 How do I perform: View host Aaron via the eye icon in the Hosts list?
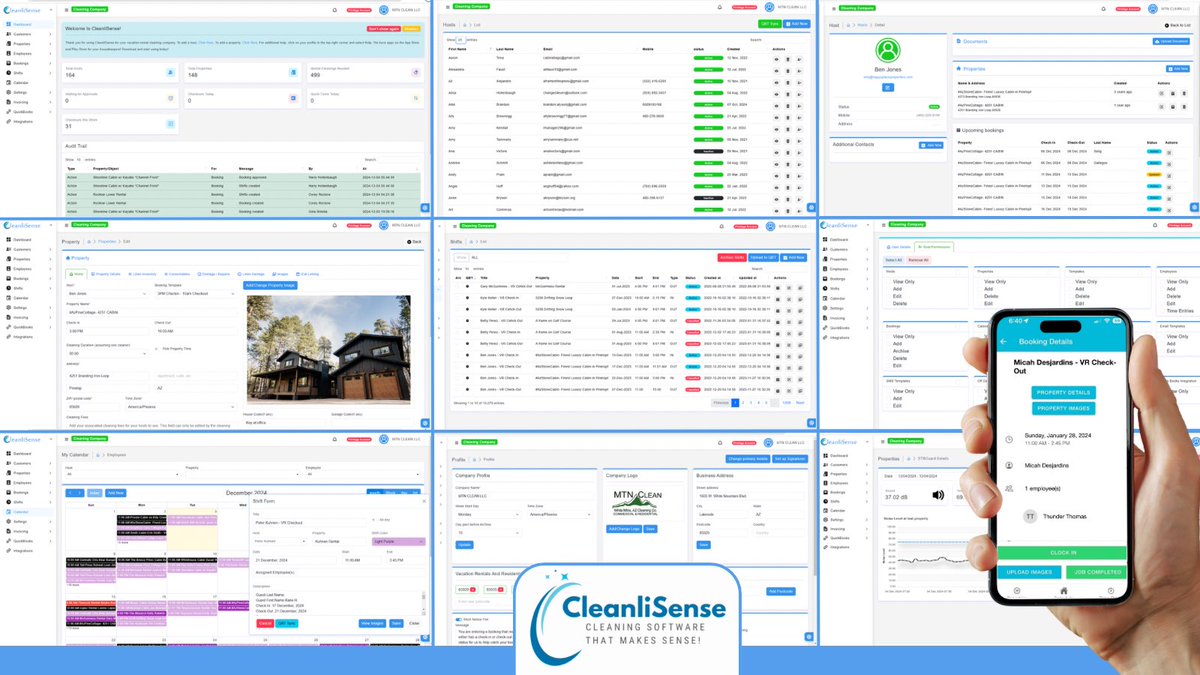point(776,59)
